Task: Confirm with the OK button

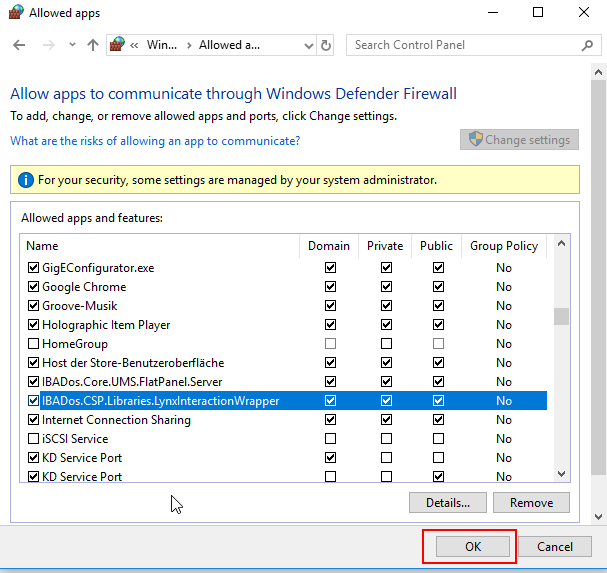Action: point(473,546)
